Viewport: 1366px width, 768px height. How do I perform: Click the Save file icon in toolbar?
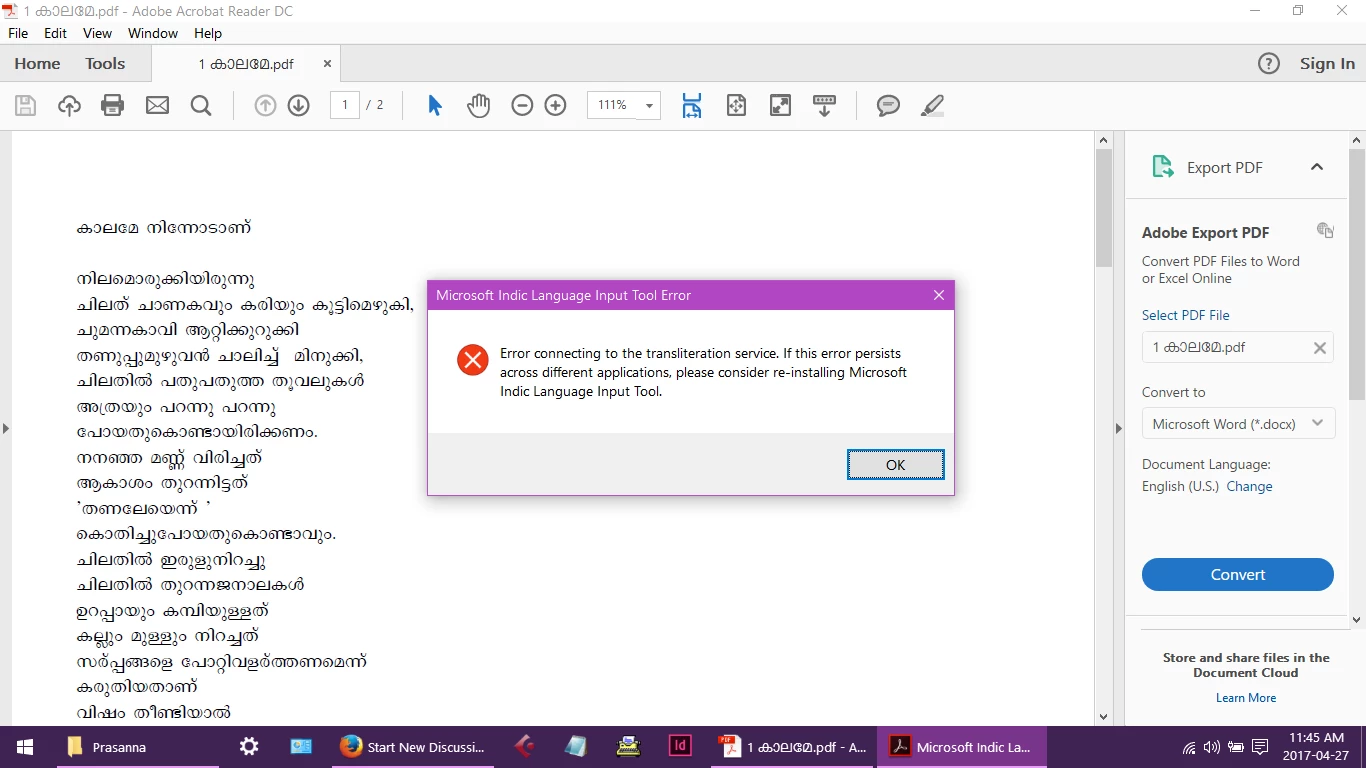(25, 105)
